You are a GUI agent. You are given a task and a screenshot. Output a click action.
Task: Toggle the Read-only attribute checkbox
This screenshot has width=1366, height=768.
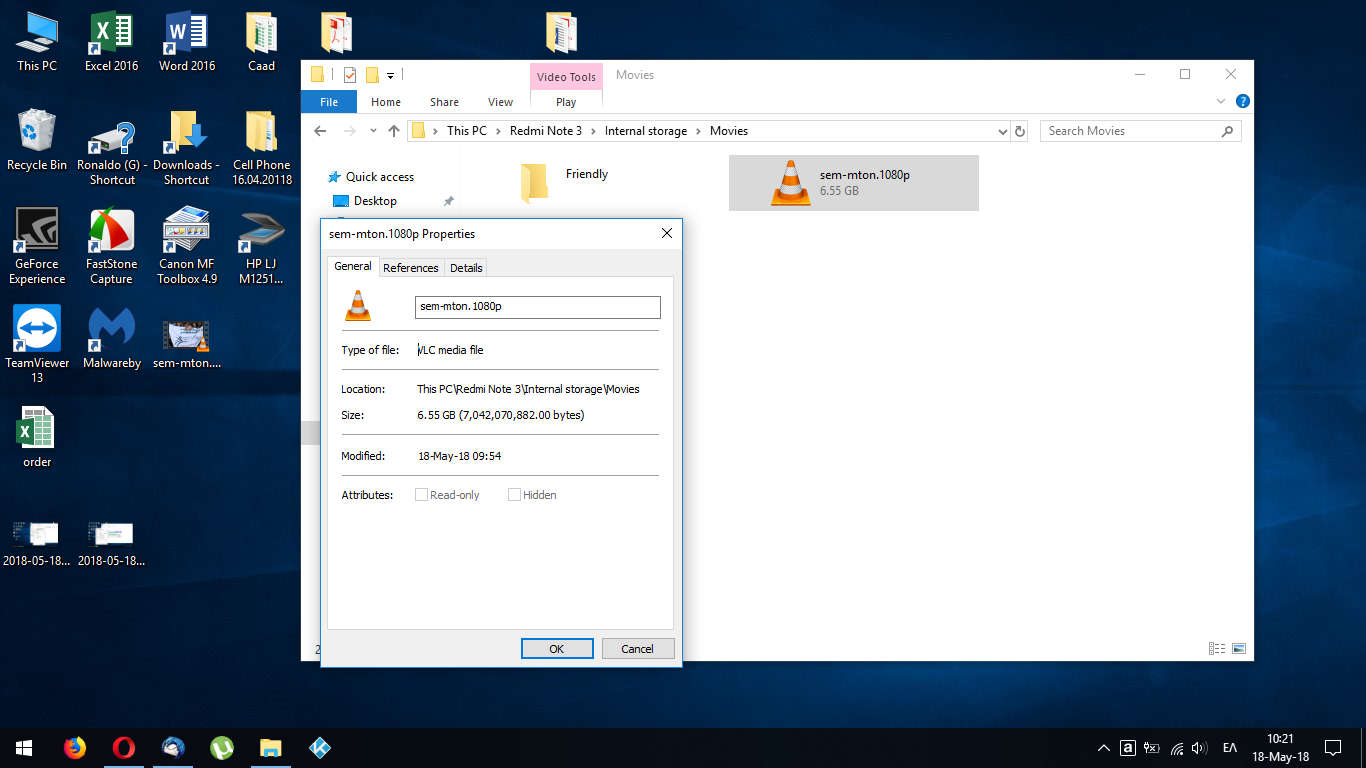422,495
